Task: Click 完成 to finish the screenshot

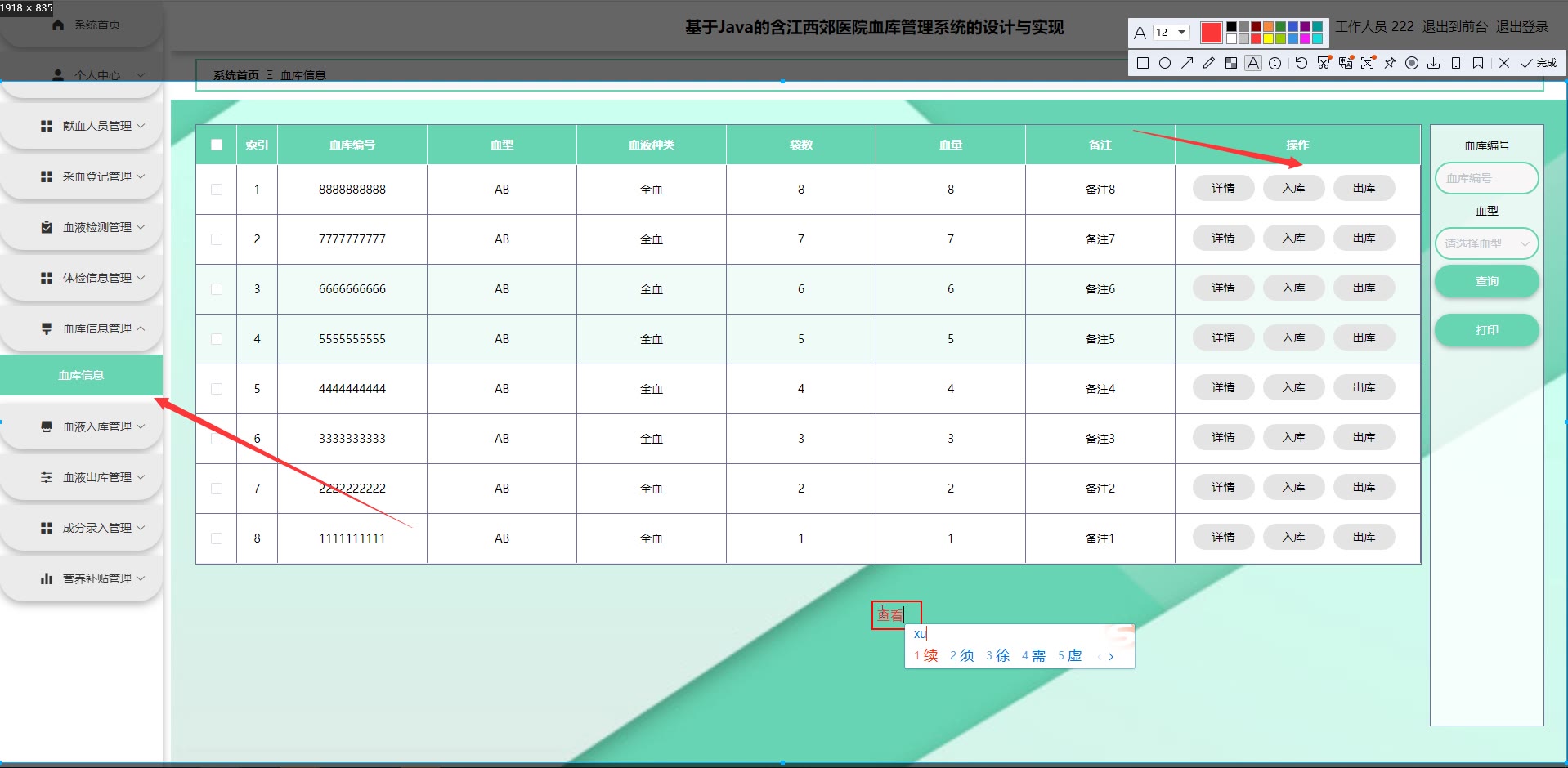Action: pyautogui.click(x=1539, y=63)
